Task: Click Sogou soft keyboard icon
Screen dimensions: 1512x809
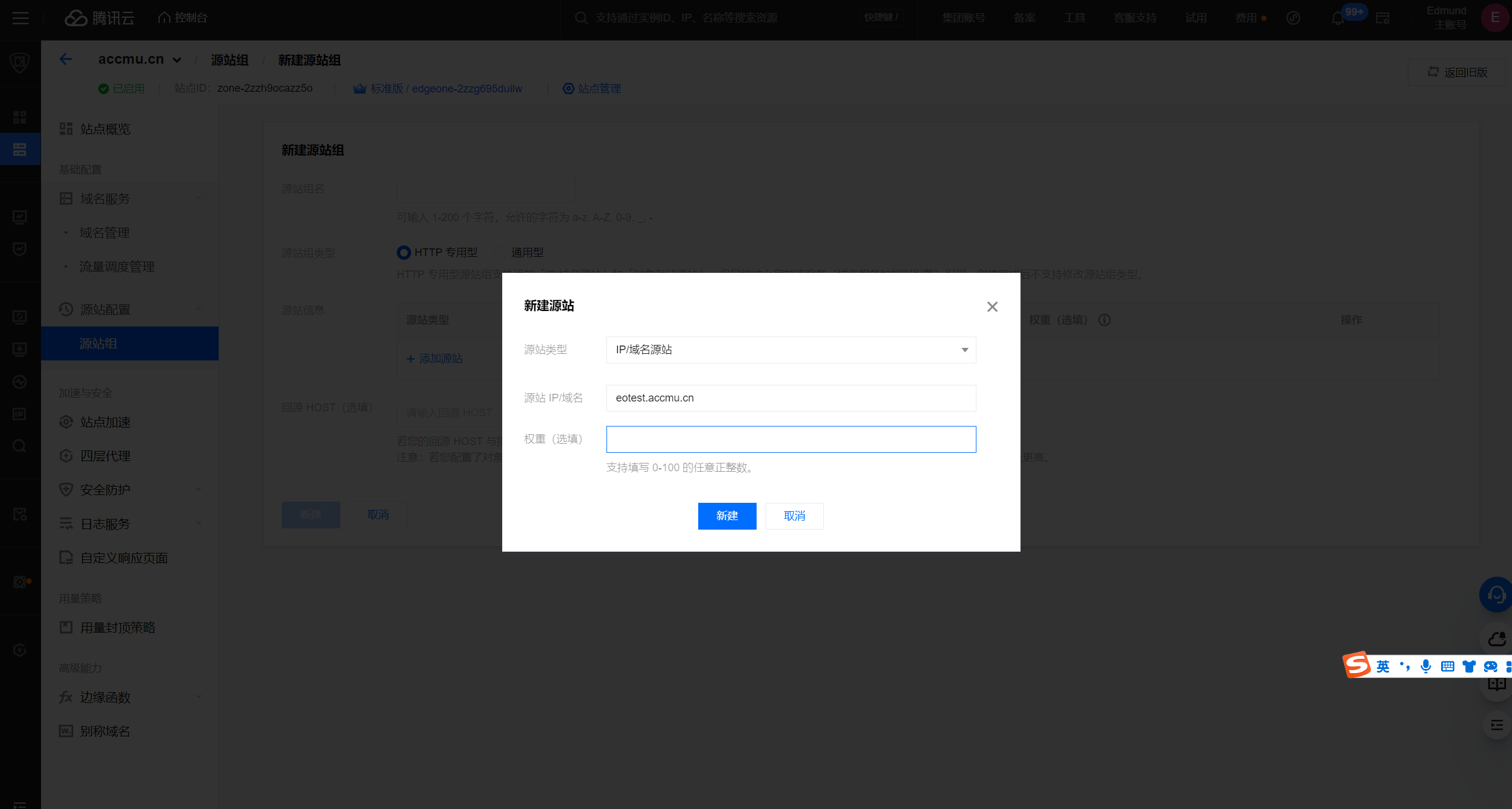Action: click(x=1448, y=666)
